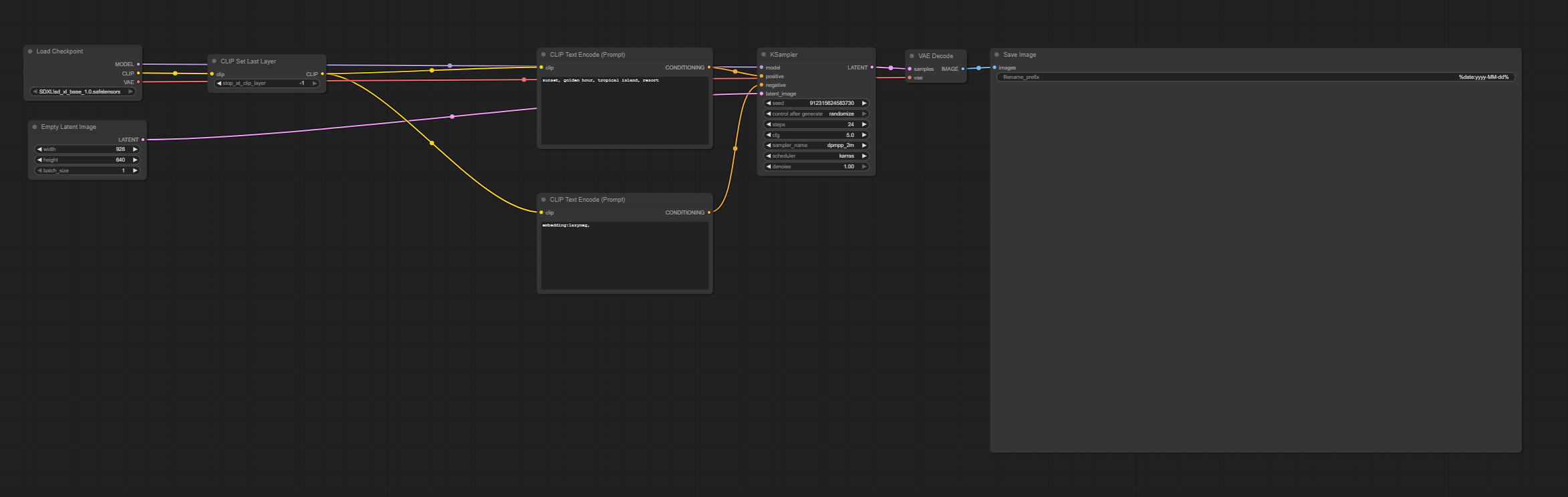Open the checkpoint selector showing sd_xl_base_1.0.safetensors

pyautogui.click(x=83, y=92)
